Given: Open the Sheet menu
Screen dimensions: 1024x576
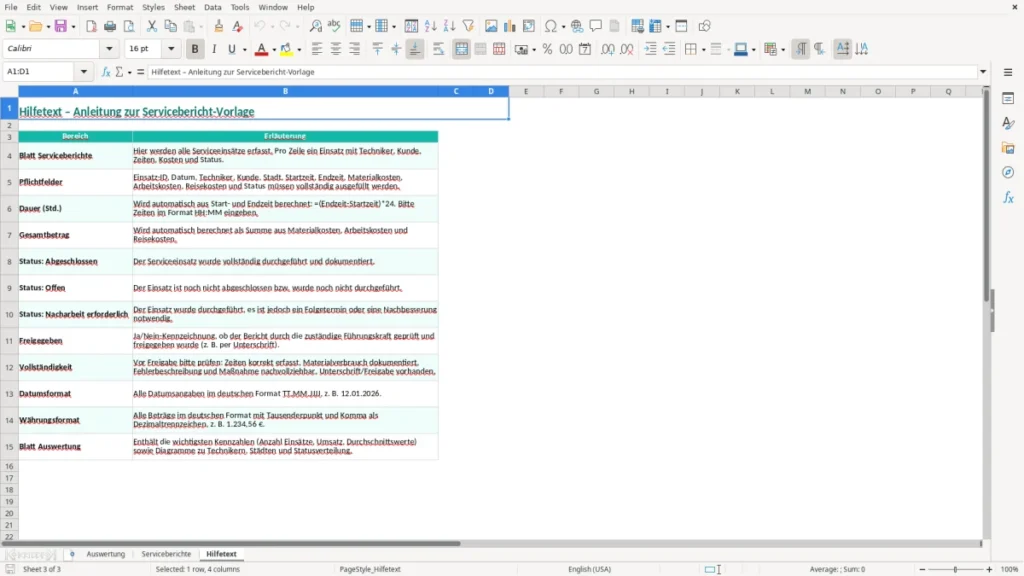Looking at the screenshot, I should tap(184, 7).
